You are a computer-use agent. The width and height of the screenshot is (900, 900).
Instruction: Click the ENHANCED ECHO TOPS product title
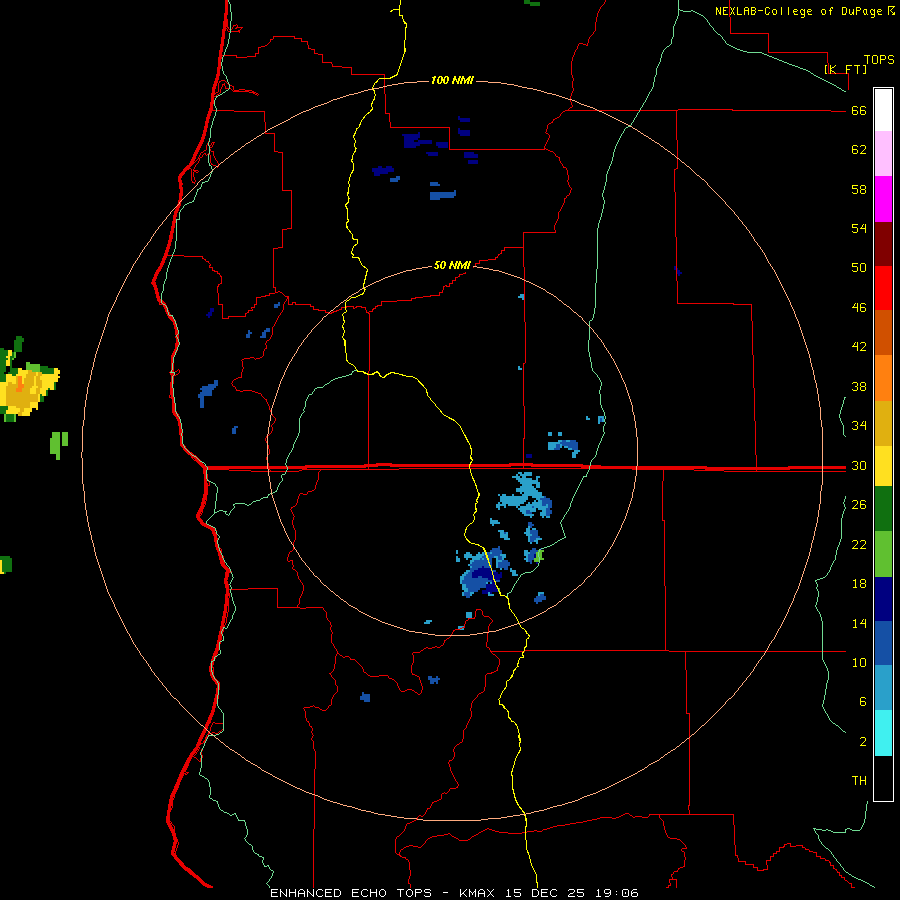(x=351, y=893)
